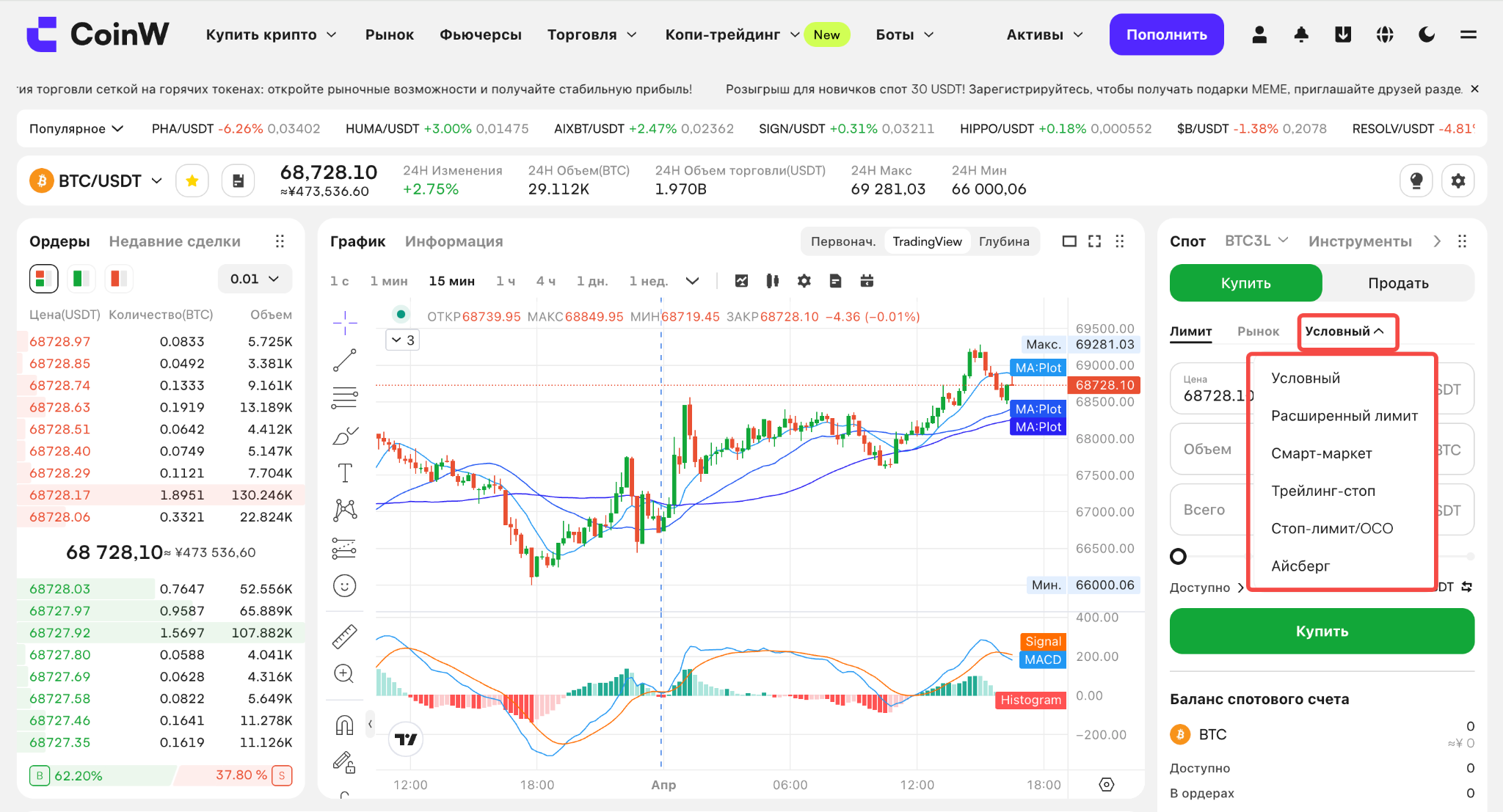Open the save chart layout icon
The width and height of the screenshot is (1503, 812).
tap(835, 281)
